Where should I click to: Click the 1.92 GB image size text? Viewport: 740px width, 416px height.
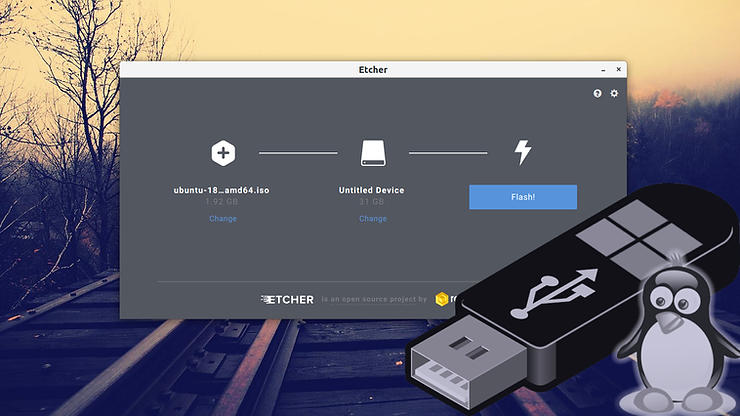(221, 202)
